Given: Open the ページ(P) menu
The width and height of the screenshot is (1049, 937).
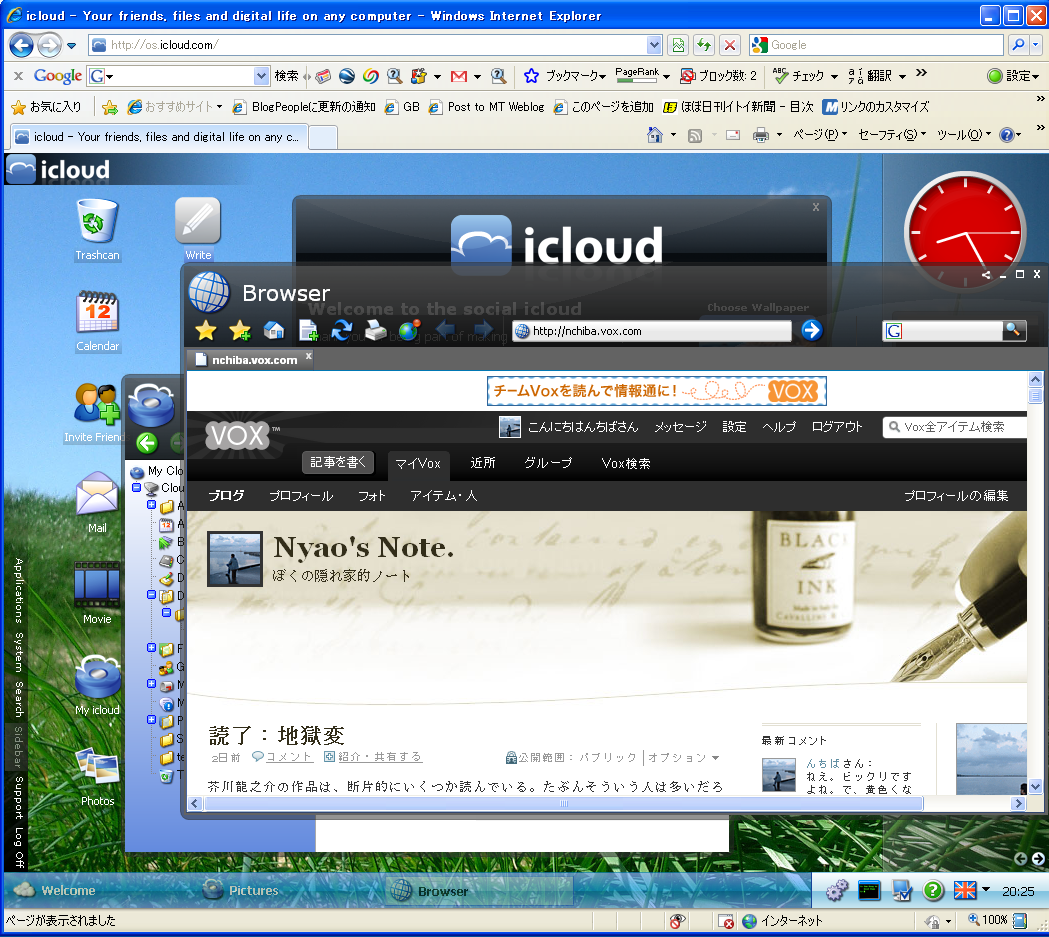Looking at the screenshot, I should [820, 135].
